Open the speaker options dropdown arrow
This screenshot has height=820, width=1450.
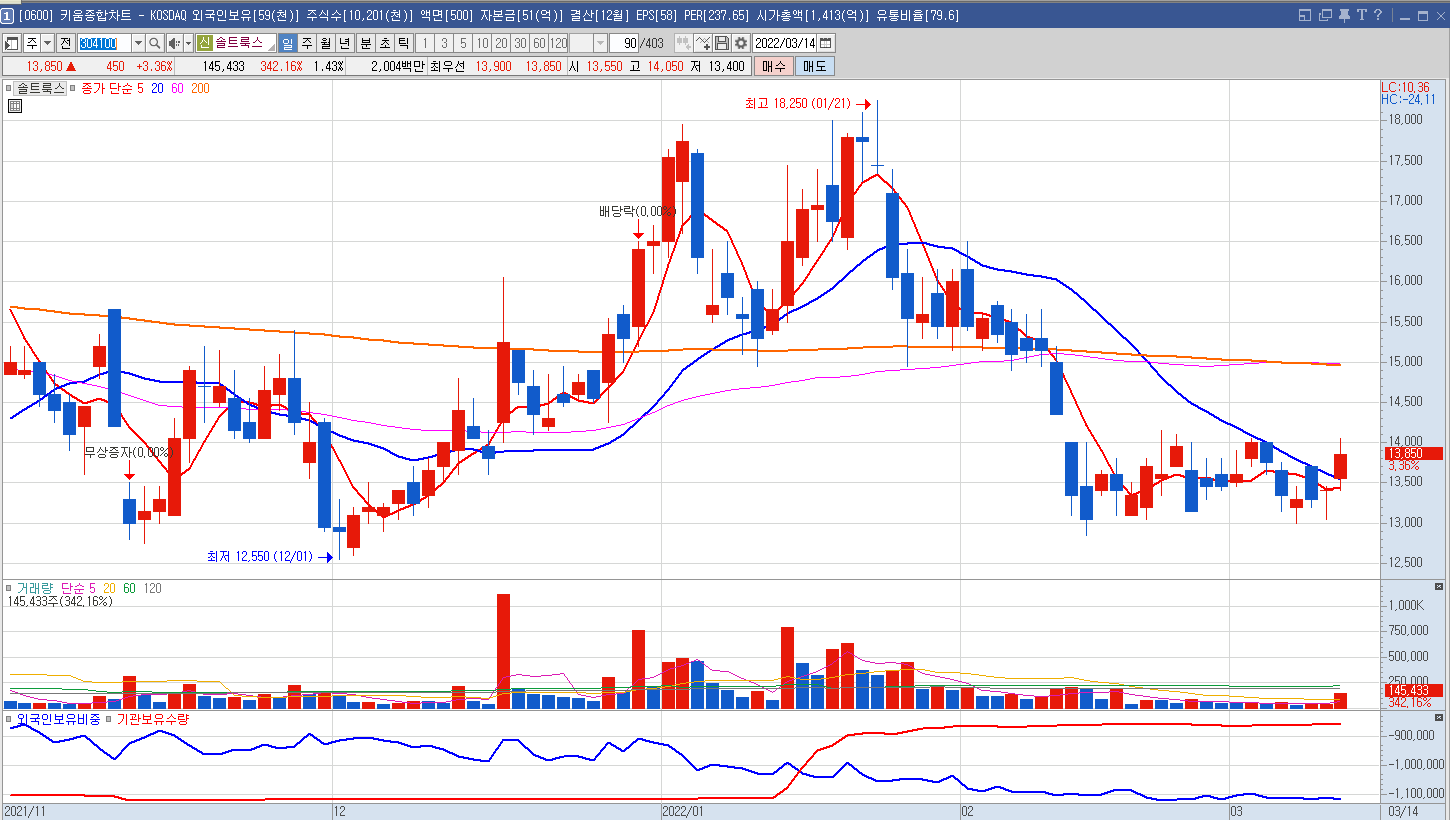188,43
